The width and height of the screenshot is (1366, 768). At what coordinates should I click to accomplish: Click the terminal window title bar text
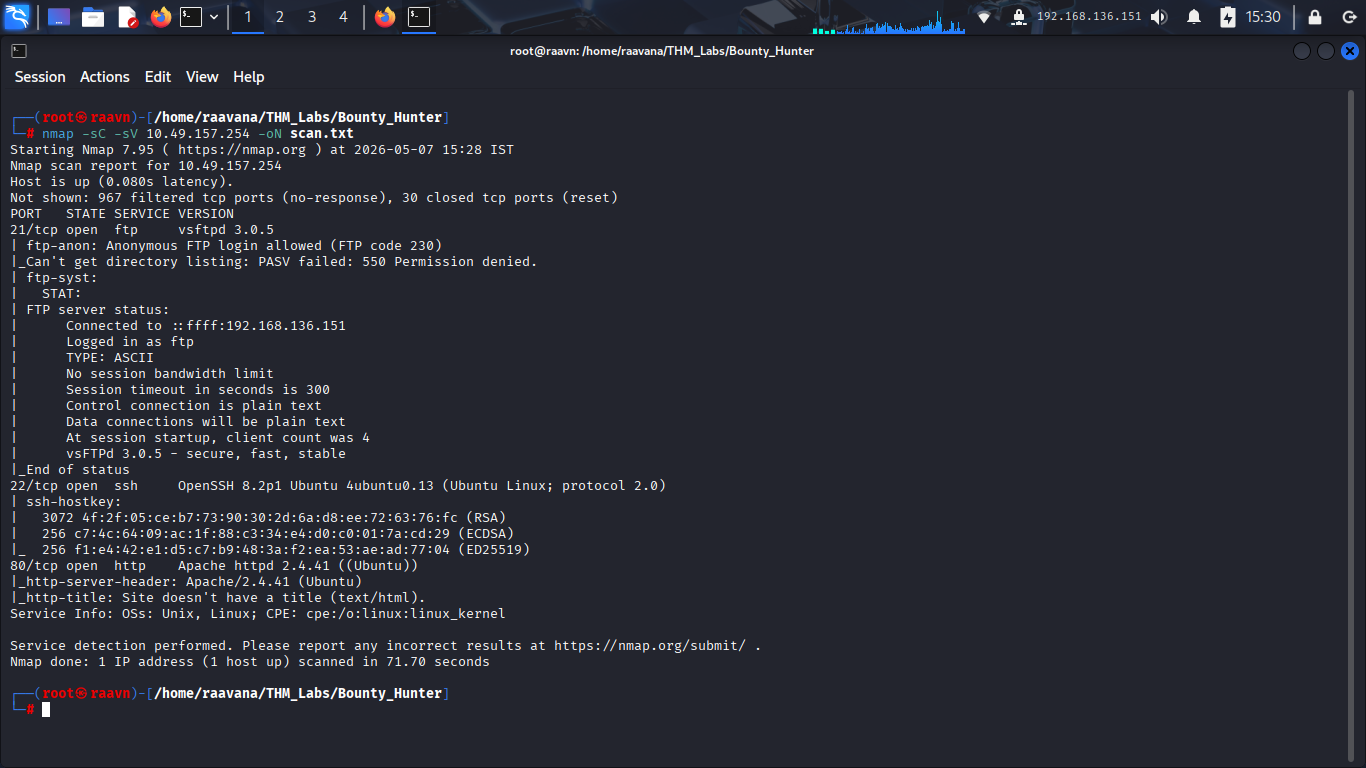(x=662, y=51)
